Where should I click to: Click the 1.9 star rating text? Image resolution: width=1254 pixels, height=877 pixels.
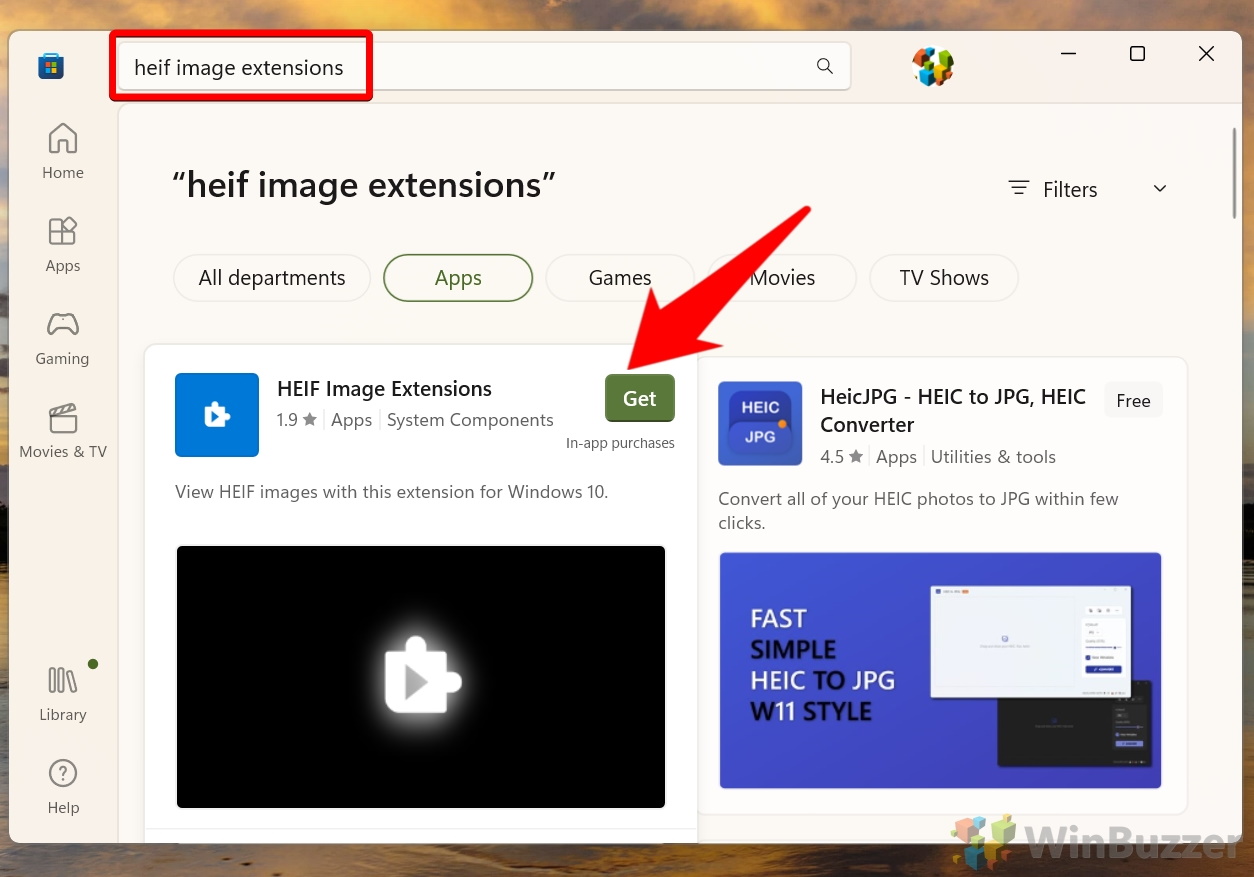pos(297,420)
